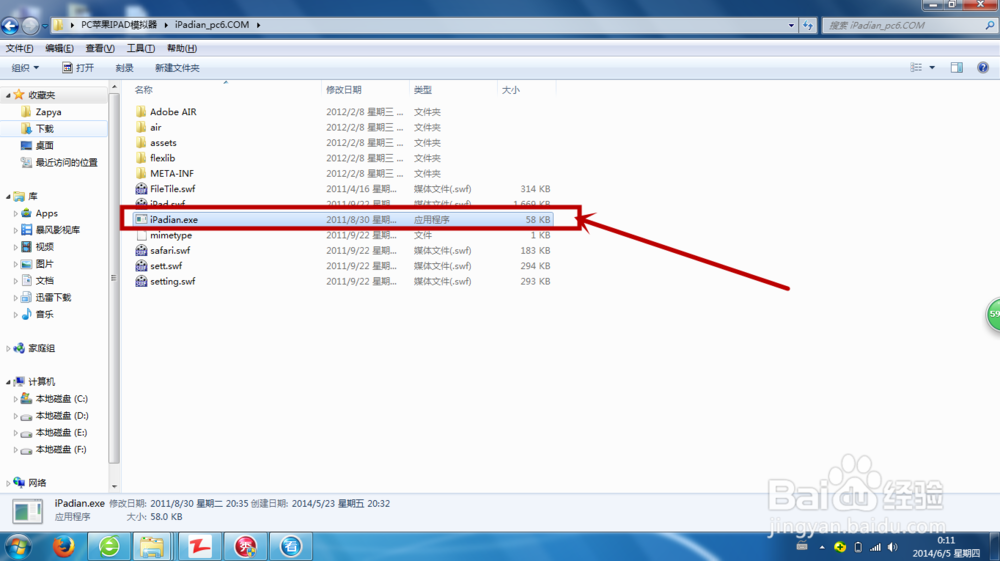This screenshot has height=561, width=1000.
Task: Open recent pages dropdown beside the forward arrow
Action: tap(45, 26)
